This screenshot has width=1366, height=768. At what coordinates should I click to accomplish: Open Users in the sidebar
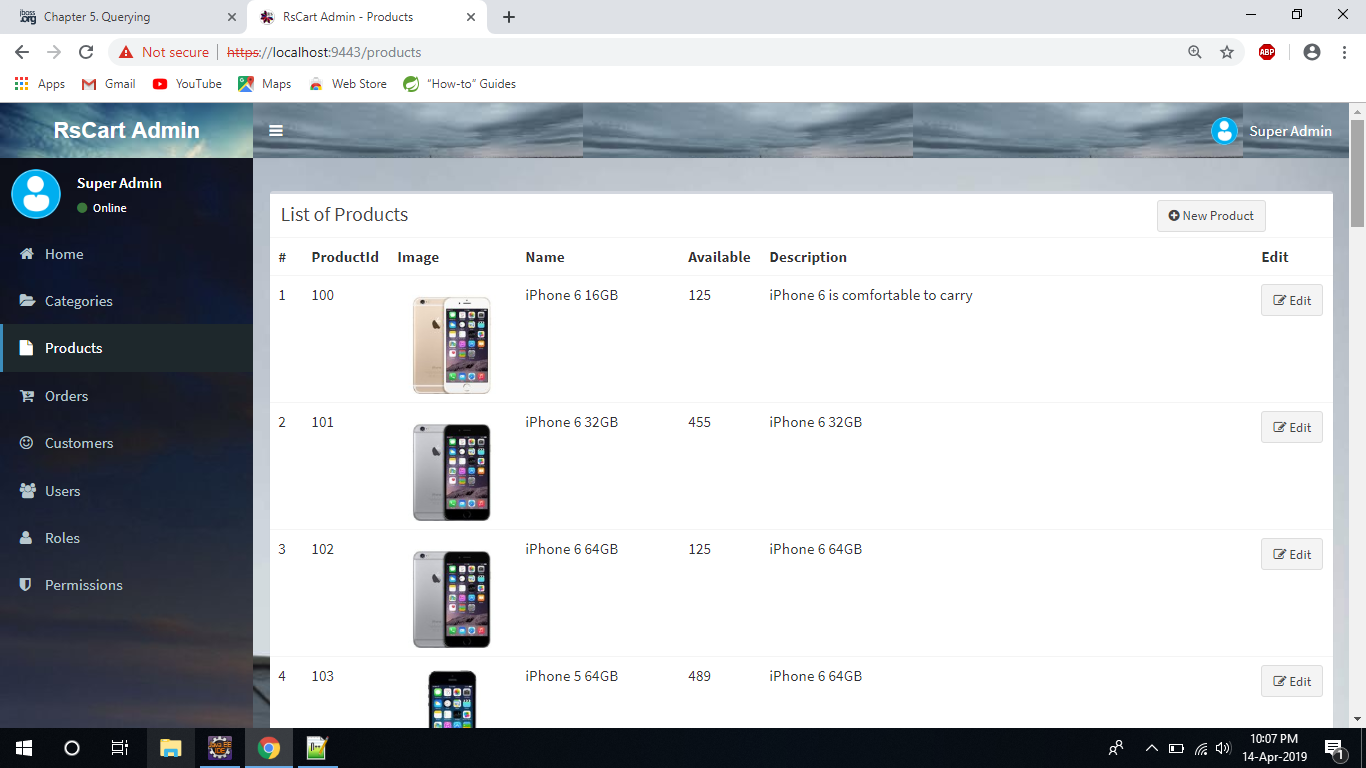pos(126,491)
